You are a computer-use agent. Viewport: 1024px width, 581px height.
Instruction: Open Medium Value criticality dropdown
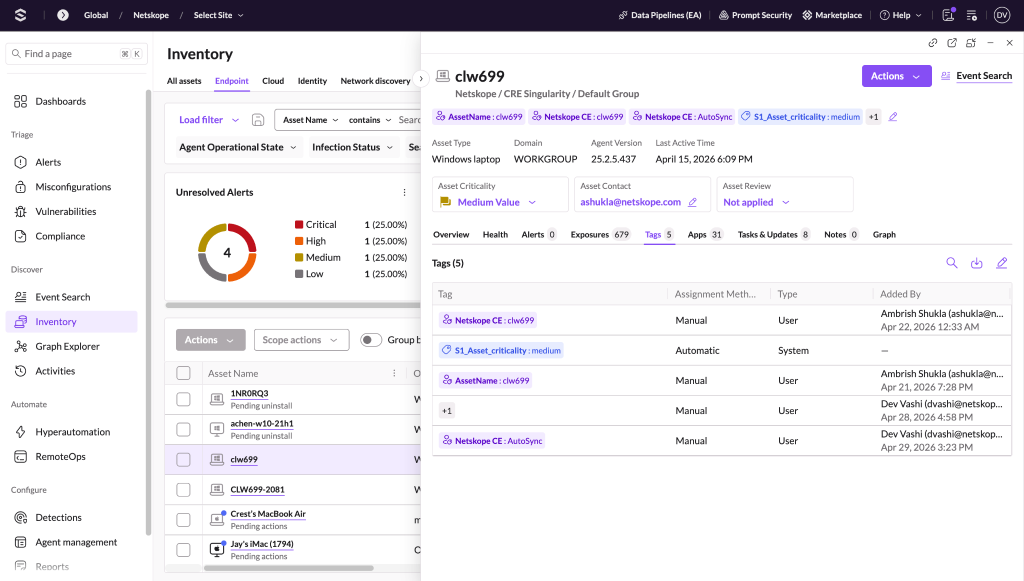click(496, 202)
